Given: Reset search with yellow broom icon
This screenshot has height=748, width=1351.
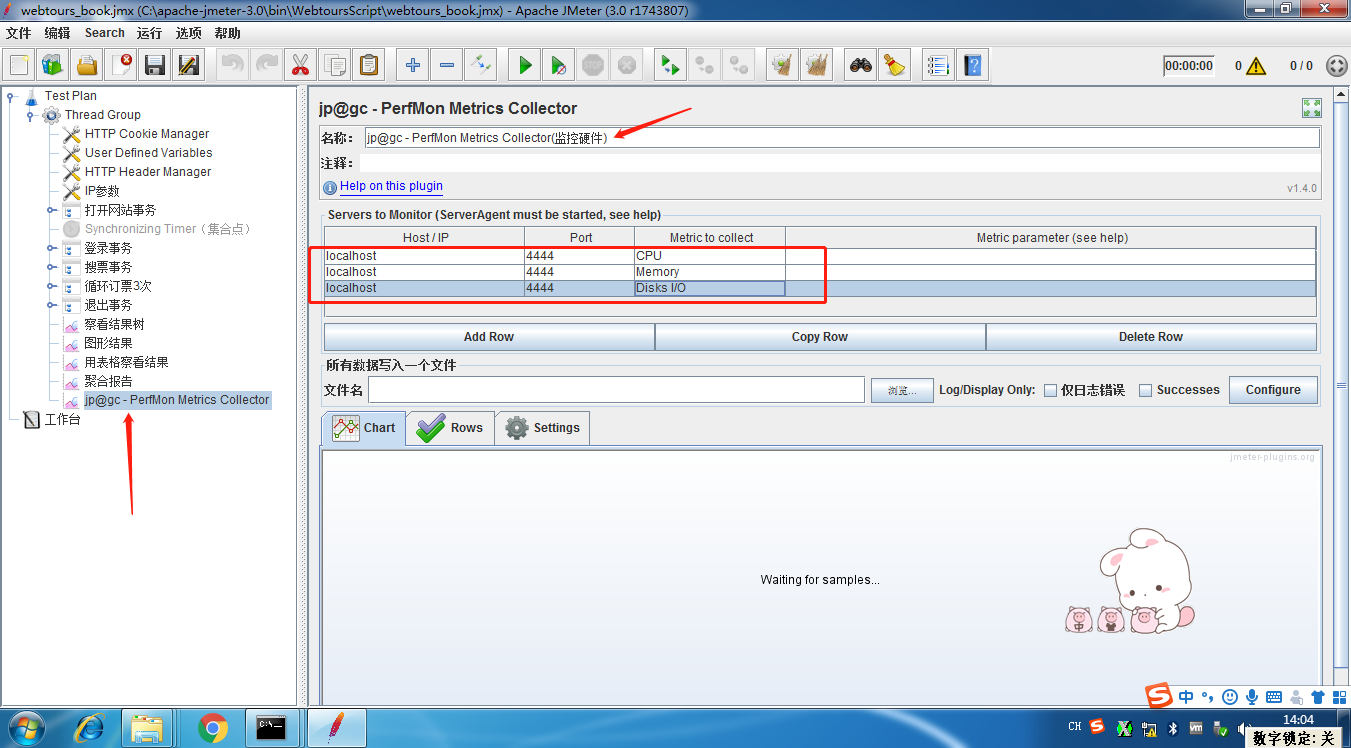Looking at the screenshot, I should coord(894,66).
